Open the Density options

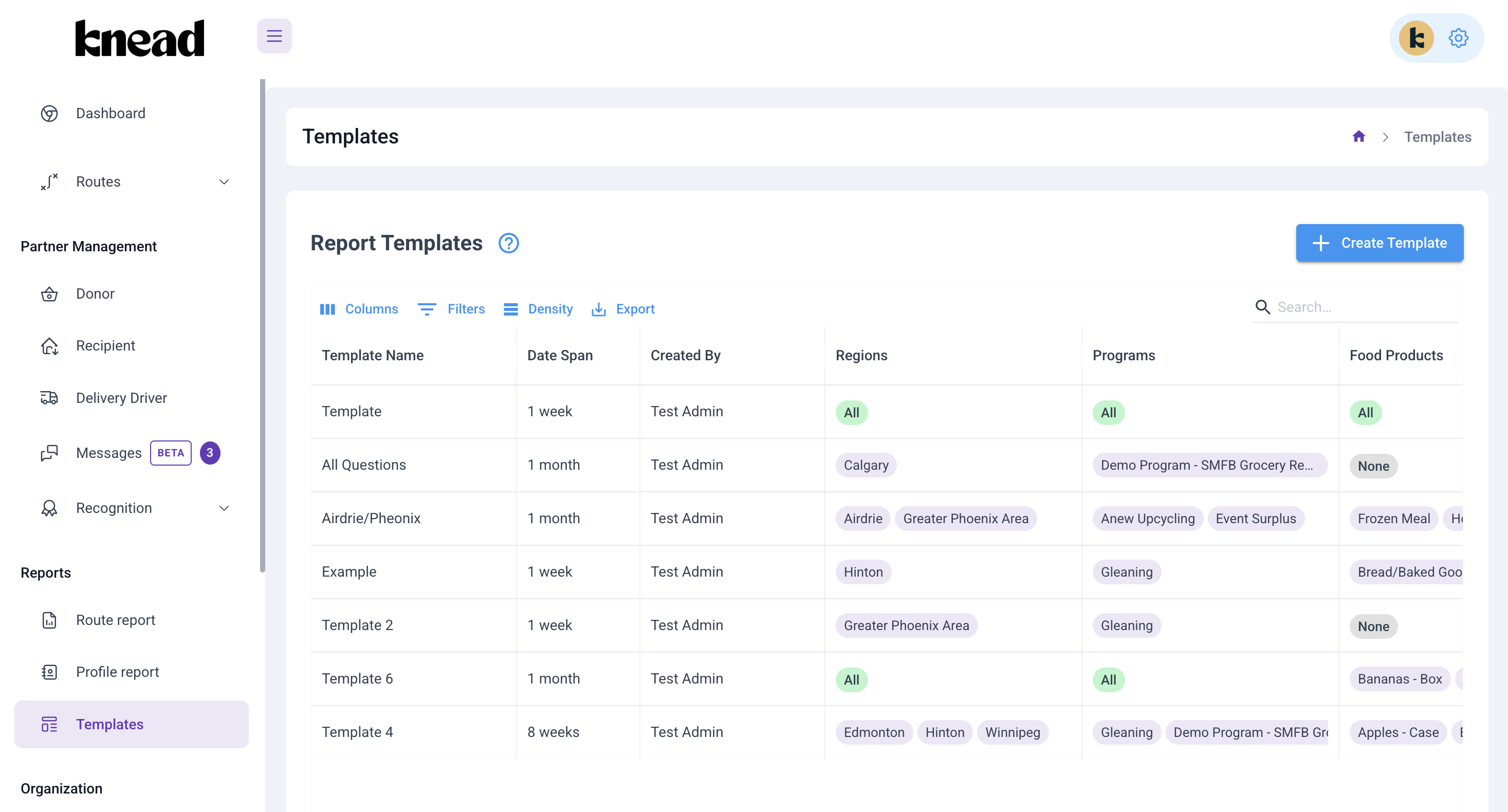538,308
